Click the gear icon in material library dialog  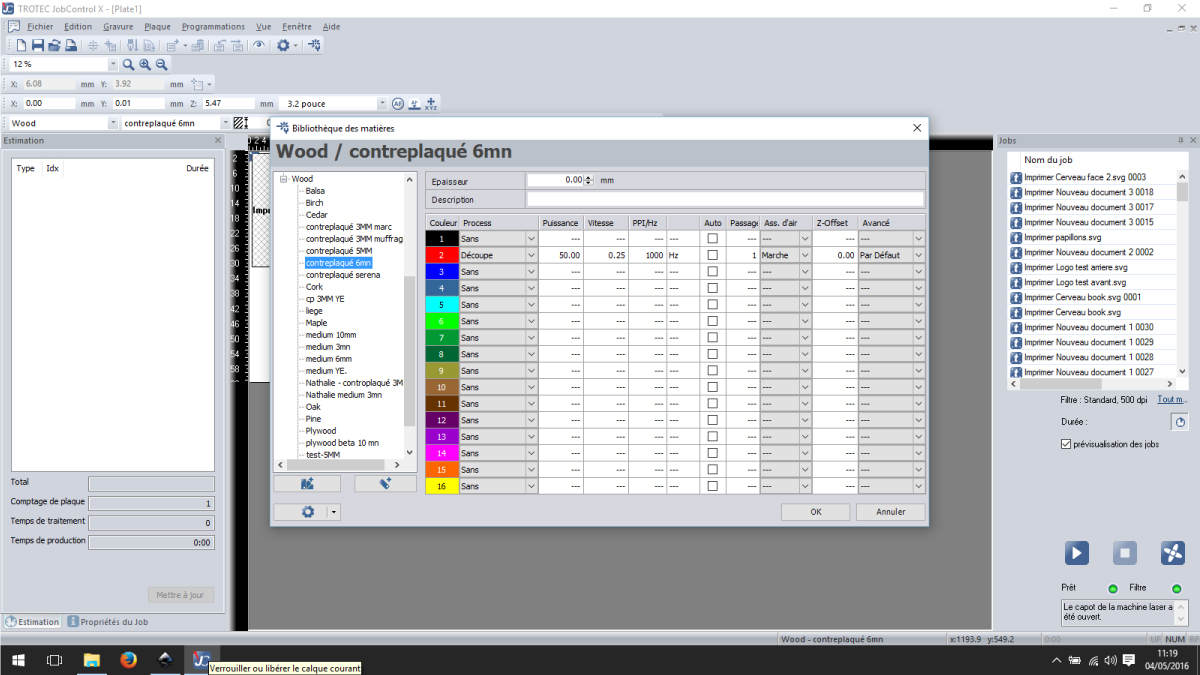[x=307, y=511]
